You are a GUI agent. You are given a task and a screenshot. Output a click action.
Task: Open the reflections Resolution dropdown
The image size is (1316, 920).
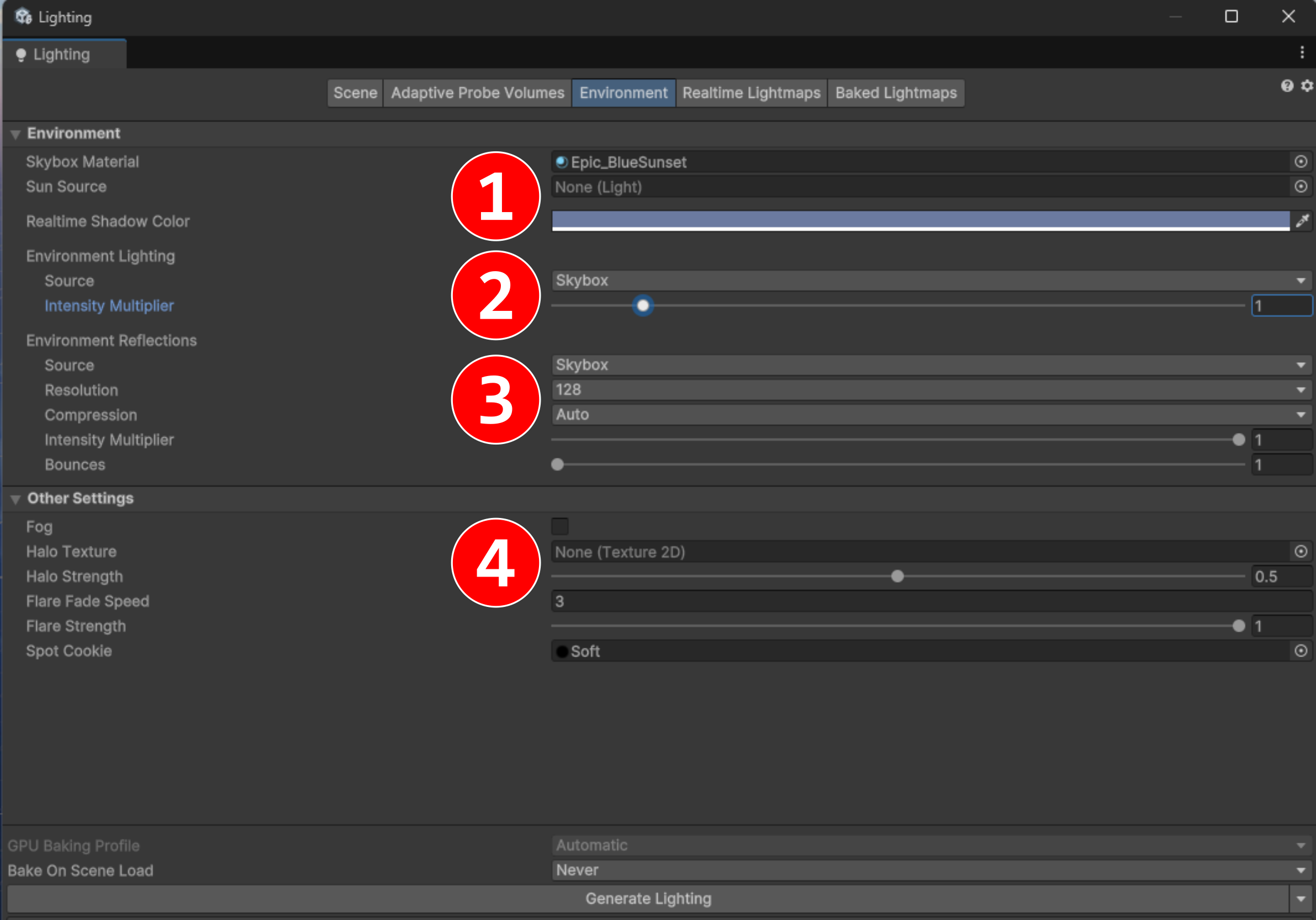(931, 390)
